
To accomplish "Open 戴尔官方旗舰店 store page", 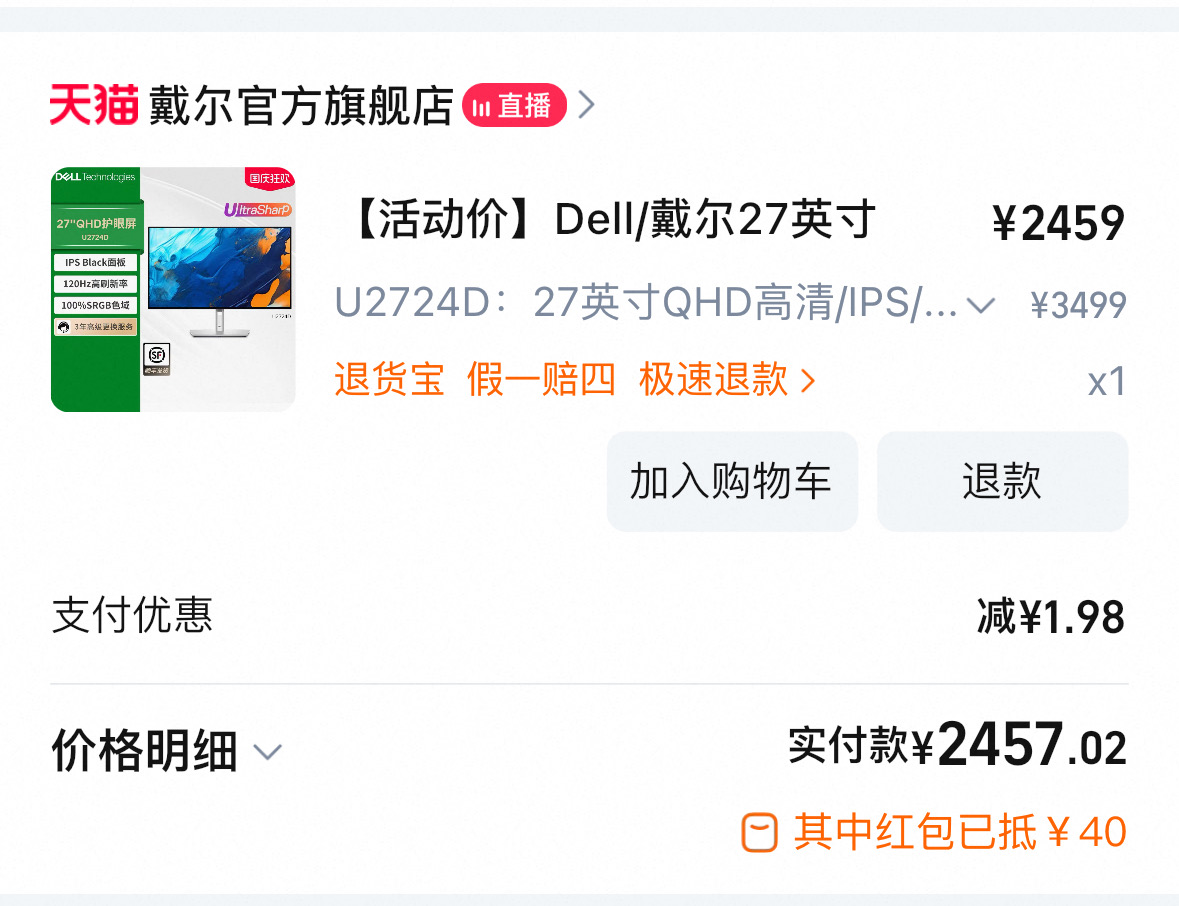I will (x=301, y=105).
